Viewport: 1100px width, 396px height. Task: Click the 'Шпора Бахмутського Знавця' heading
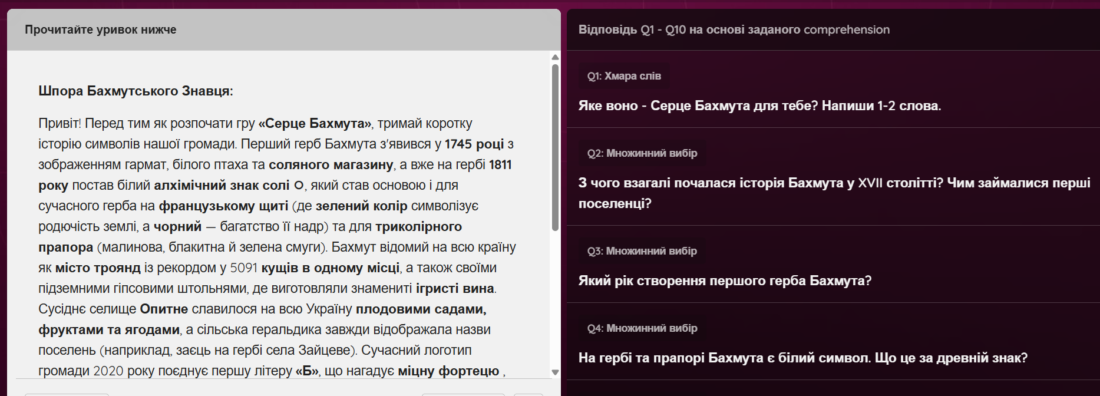136,91
